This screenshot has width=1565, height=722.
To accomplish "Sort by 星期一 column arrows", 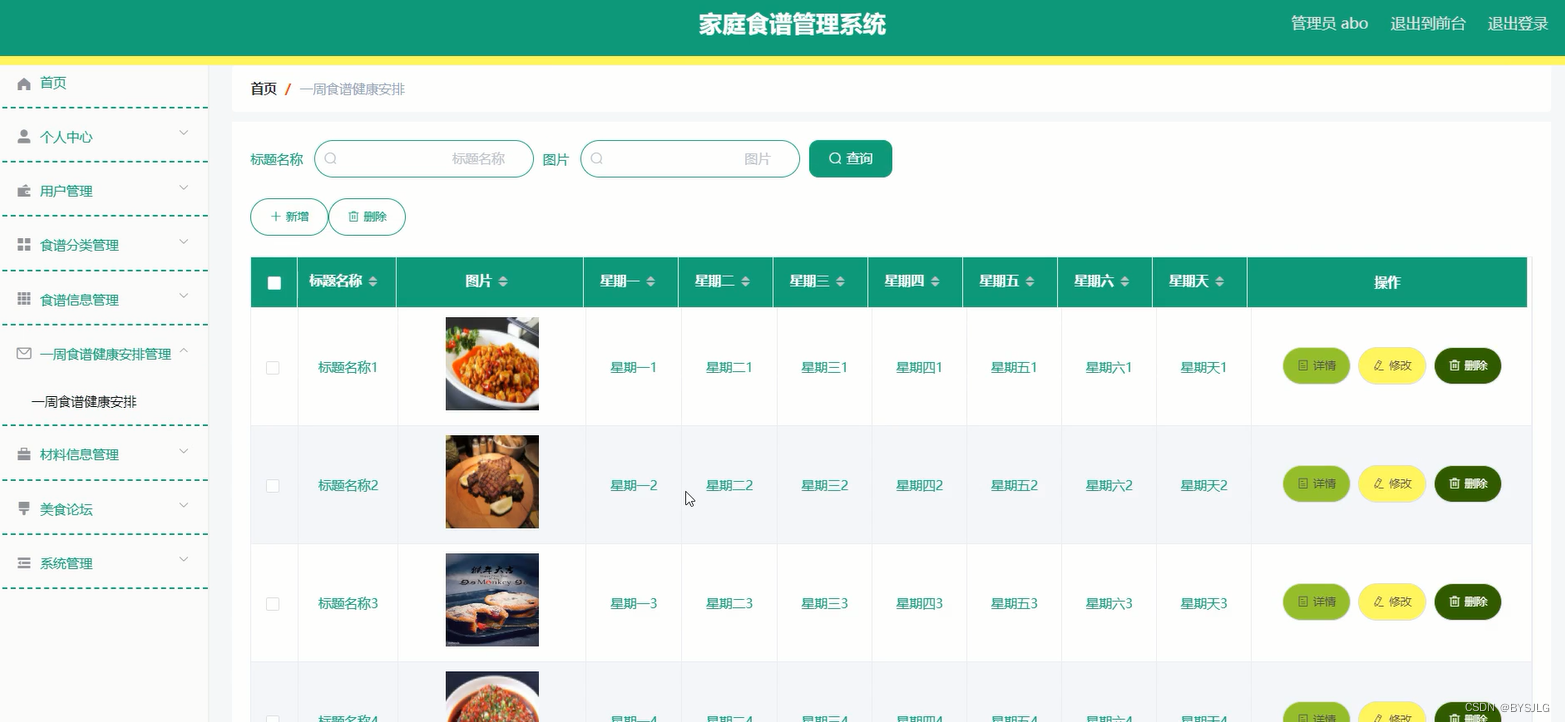I will click(650, 282).
